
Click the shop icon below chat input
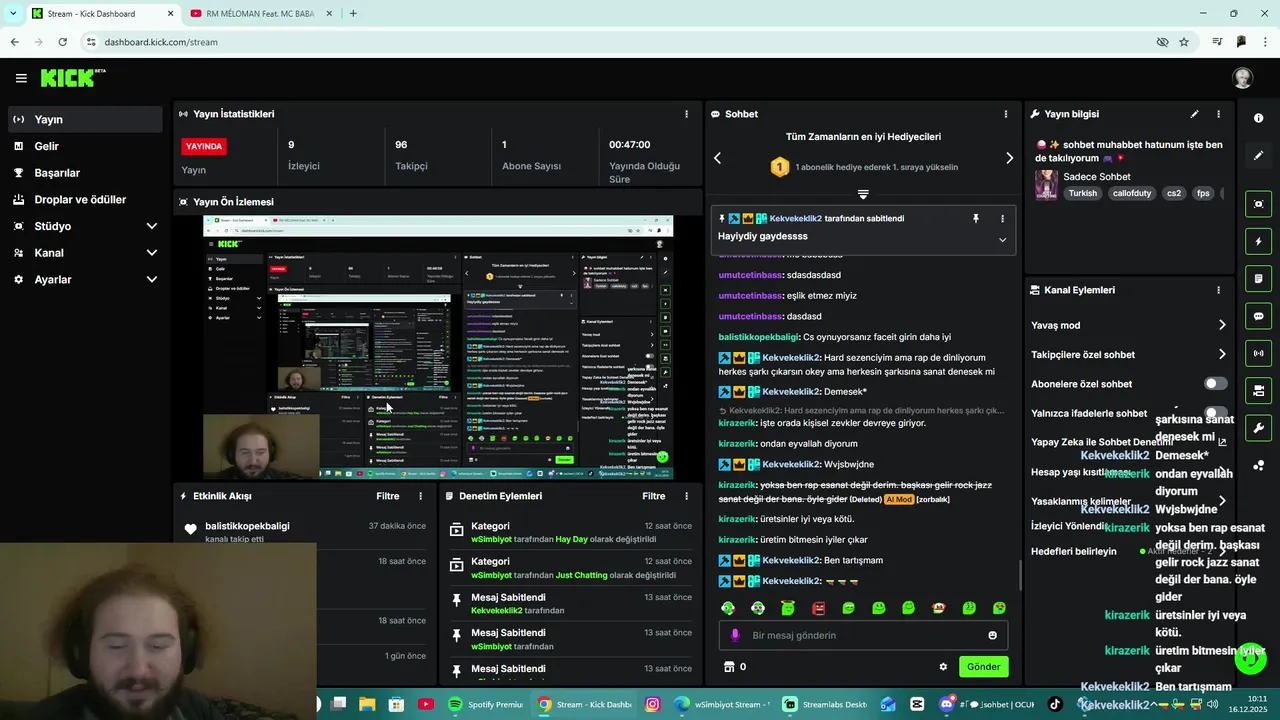[729, 667]
